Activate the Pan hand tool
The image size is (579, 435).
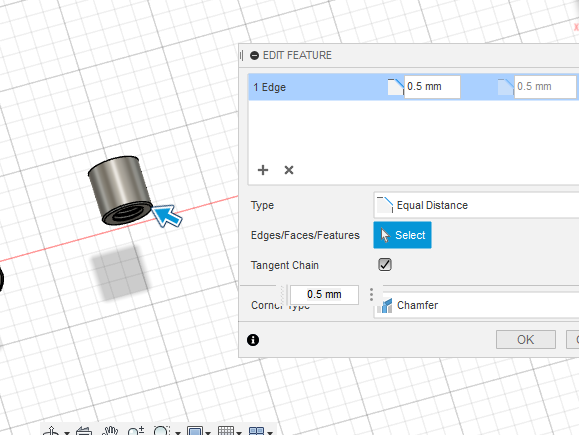110,431
